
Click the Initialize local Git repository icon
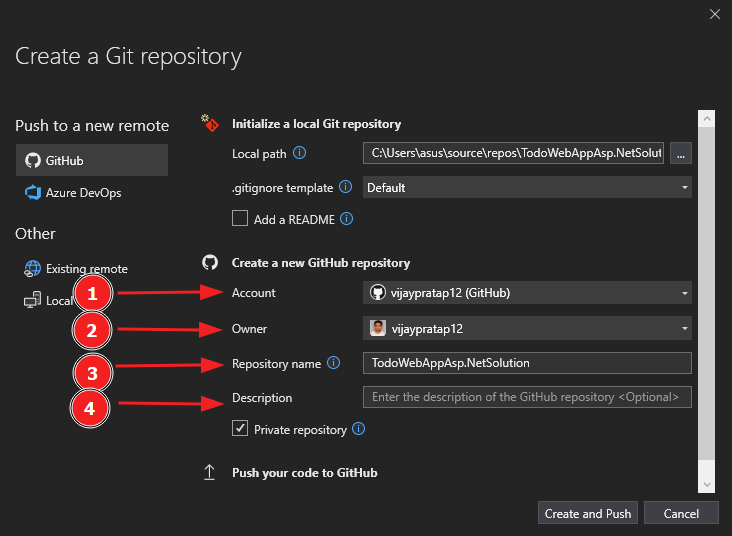pyautogui.click(x=210, y=123)
